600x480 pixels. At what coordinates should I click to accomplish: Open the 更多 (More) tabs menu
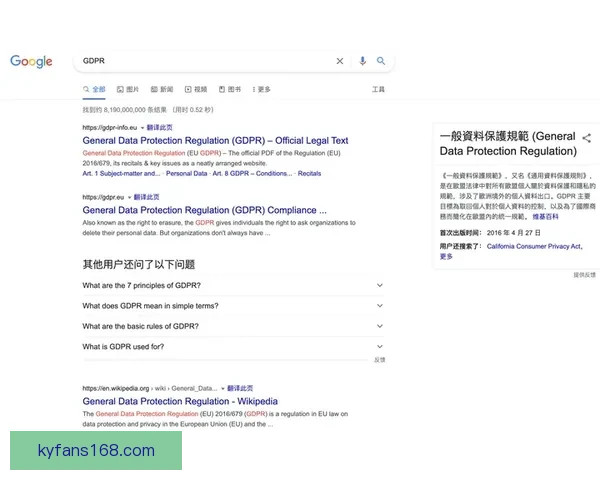coord(261,89)
